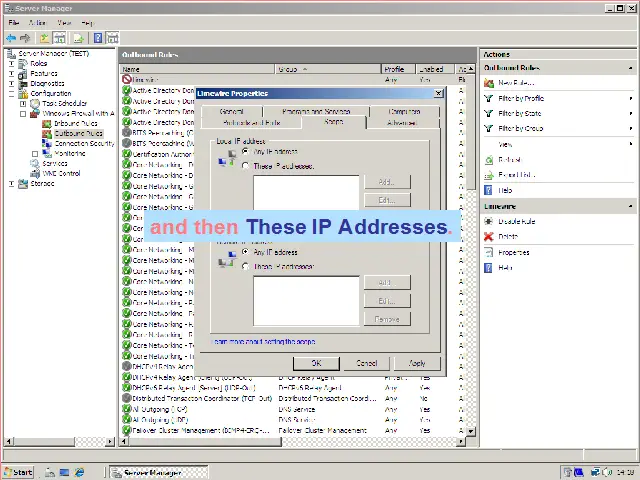Switch to the Computers tab
Image resolution: width=640 pixels, height=480 pixels.
pos(404,111)
